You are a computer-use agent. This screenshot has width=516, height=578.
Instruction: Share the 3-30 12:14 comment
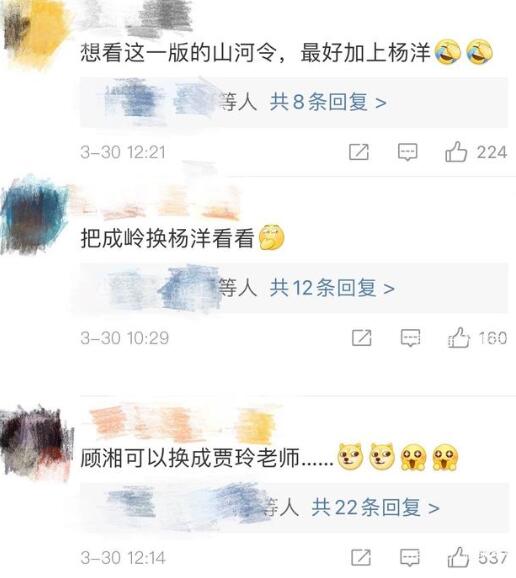pos(361,557)
